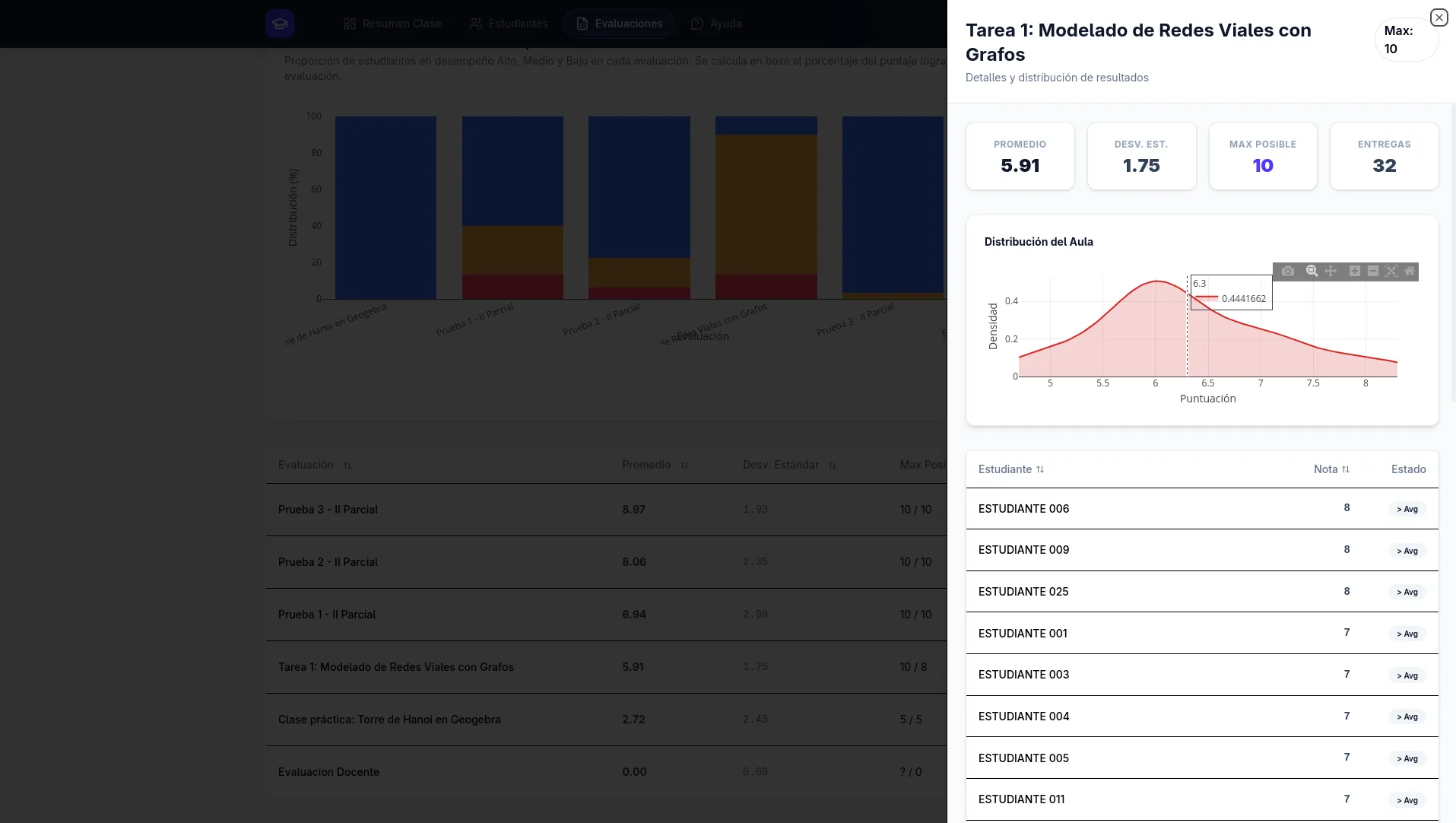Viewport: 1456px width, 823px height.
Task: Sort evaluations table by Evaluación name
Action: [x=315, y=465]
